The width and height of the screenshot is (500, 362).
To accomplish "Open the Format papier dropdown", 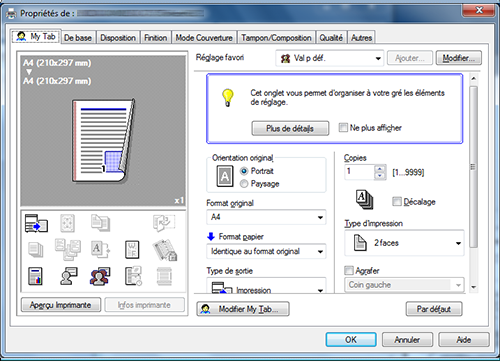I will coord(266,251).
